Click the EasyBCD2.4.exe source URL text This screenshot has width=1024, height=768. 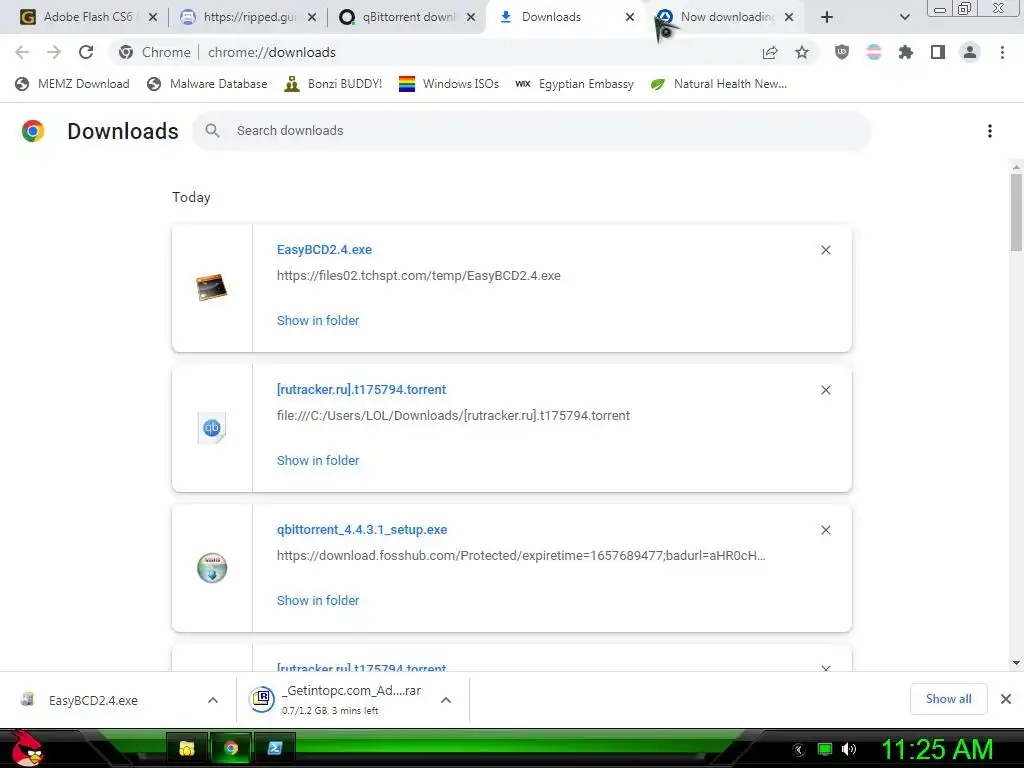(x=419, y=276)
